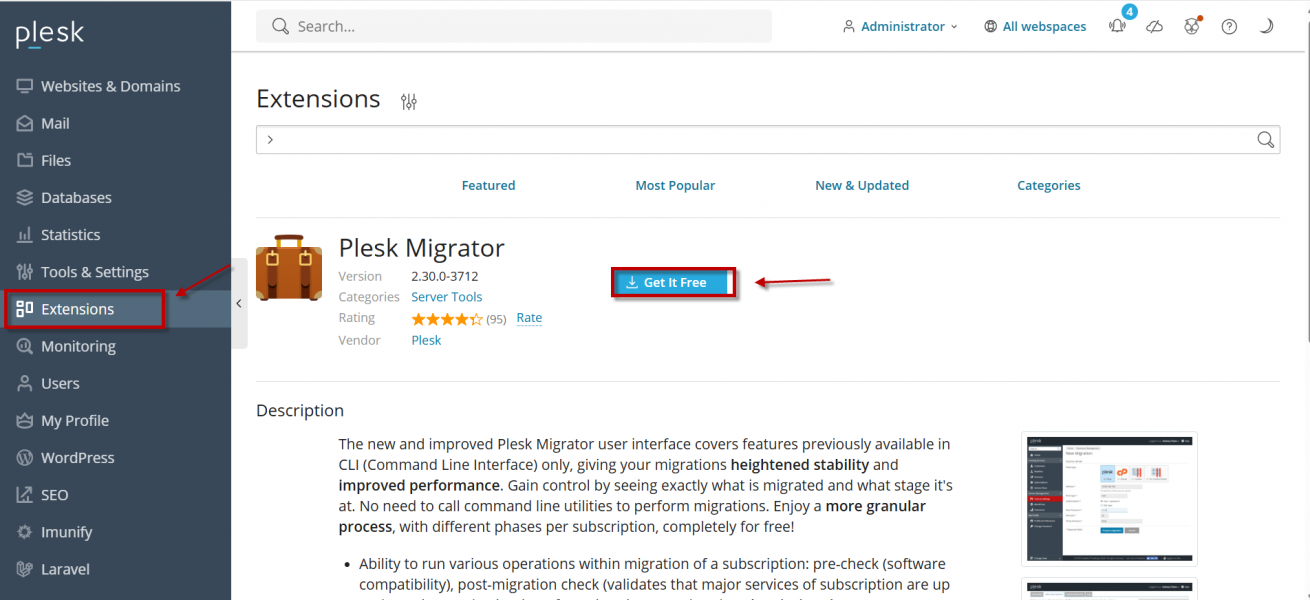Screen dimensions: 1310x600
Task: Toggle dark mode with moon icon
Action: (x=1266, y=27)
